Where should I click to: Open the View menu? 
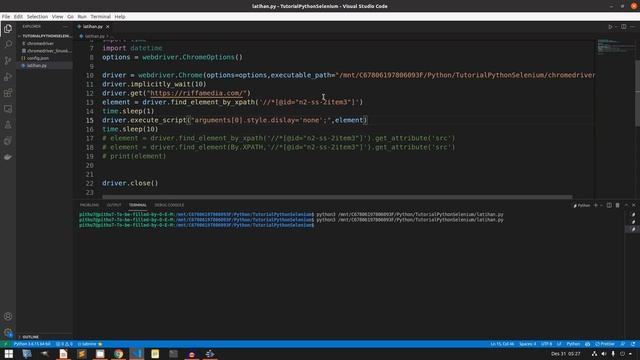58,17
